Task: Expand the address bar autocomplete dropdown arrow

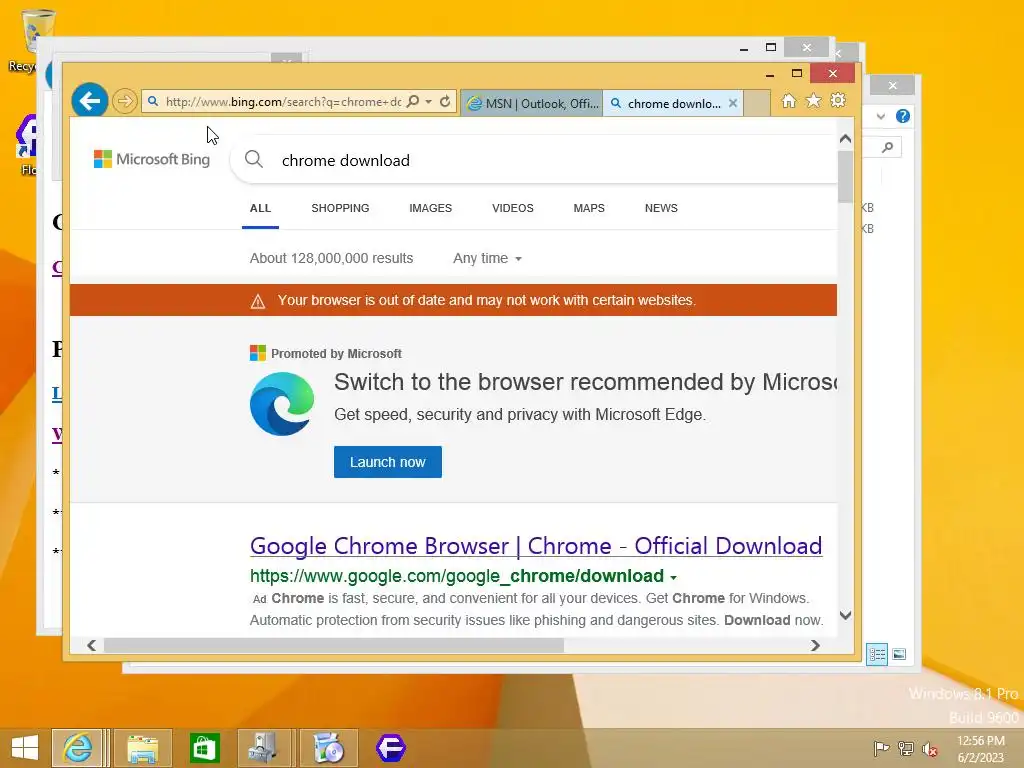Action: click(428, 101)
